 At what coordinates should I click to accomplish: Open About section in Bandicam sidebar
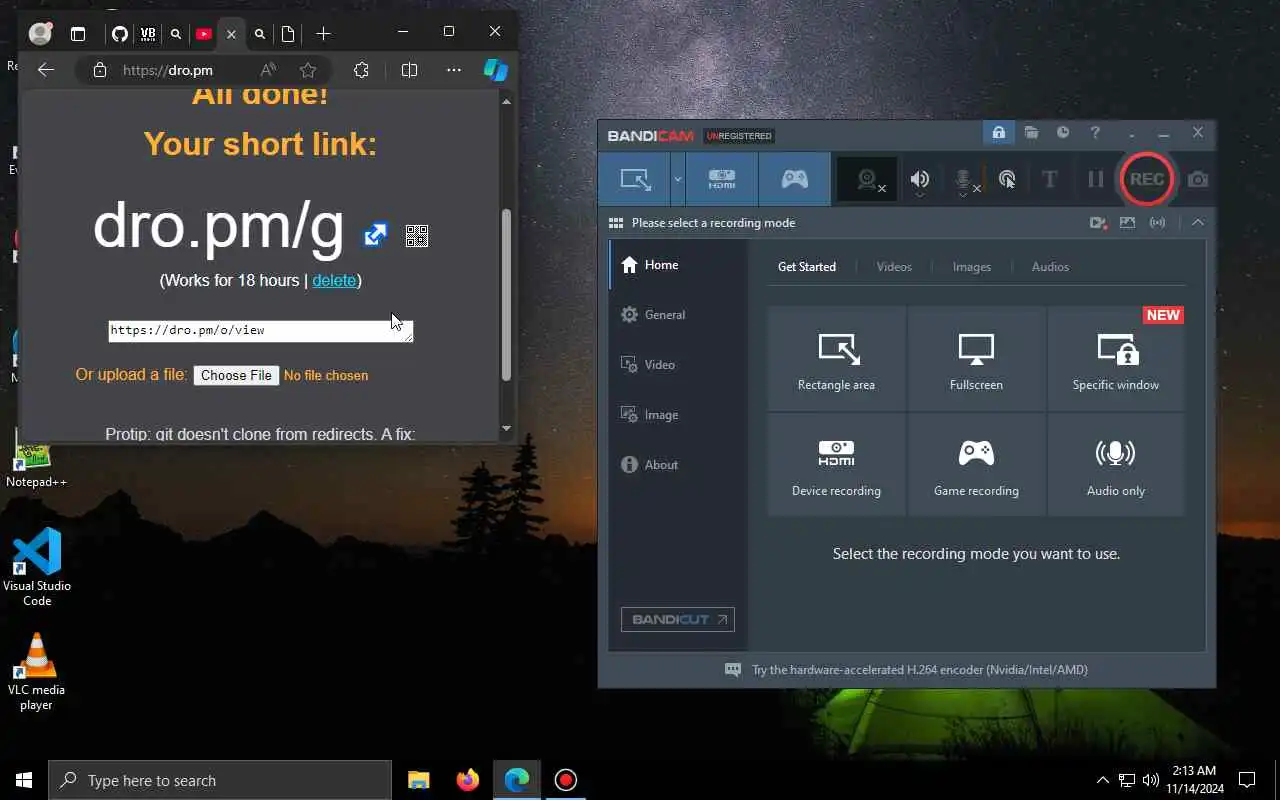pyautogui.click(x=678, y=465)
